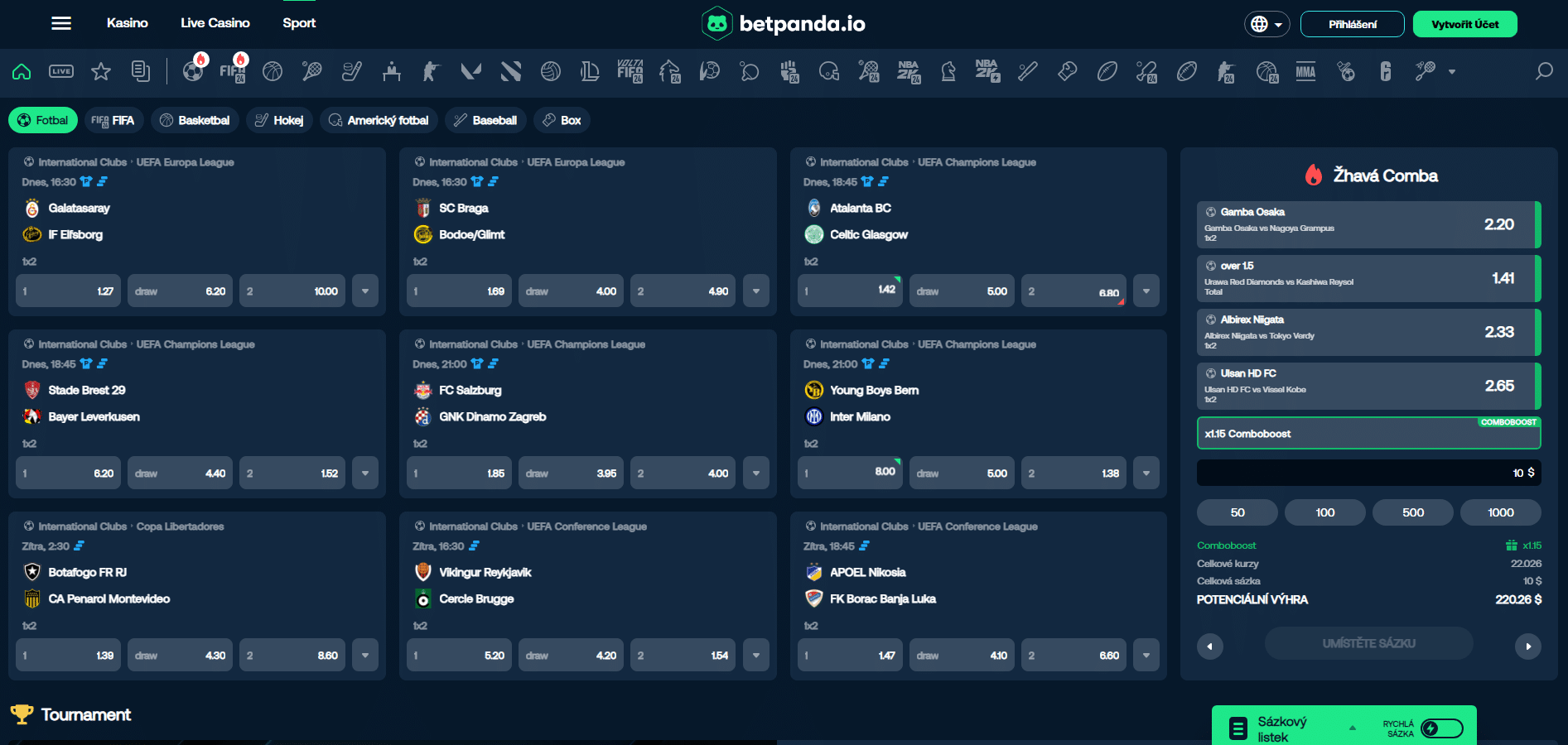
Task: Open the Sport menu item
Action: [299, 23]
